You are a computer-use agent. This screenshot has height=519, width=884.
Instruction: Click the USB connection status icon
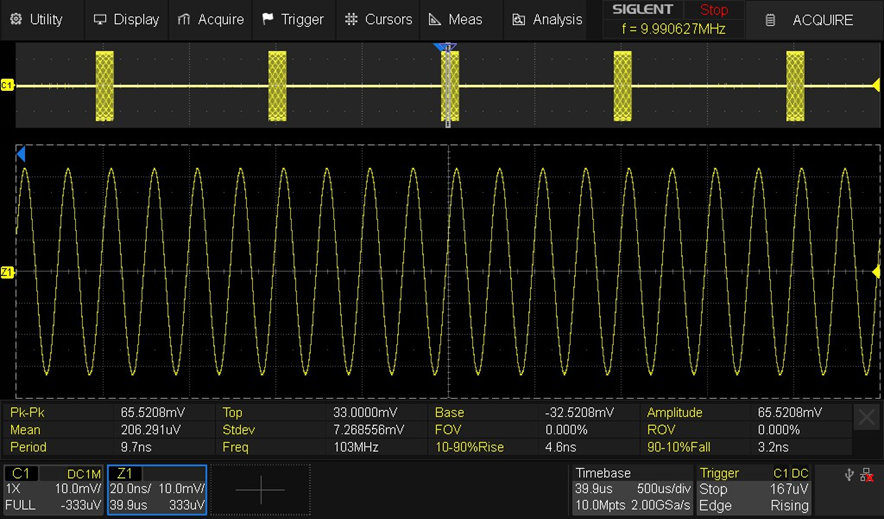click(849, 475)
